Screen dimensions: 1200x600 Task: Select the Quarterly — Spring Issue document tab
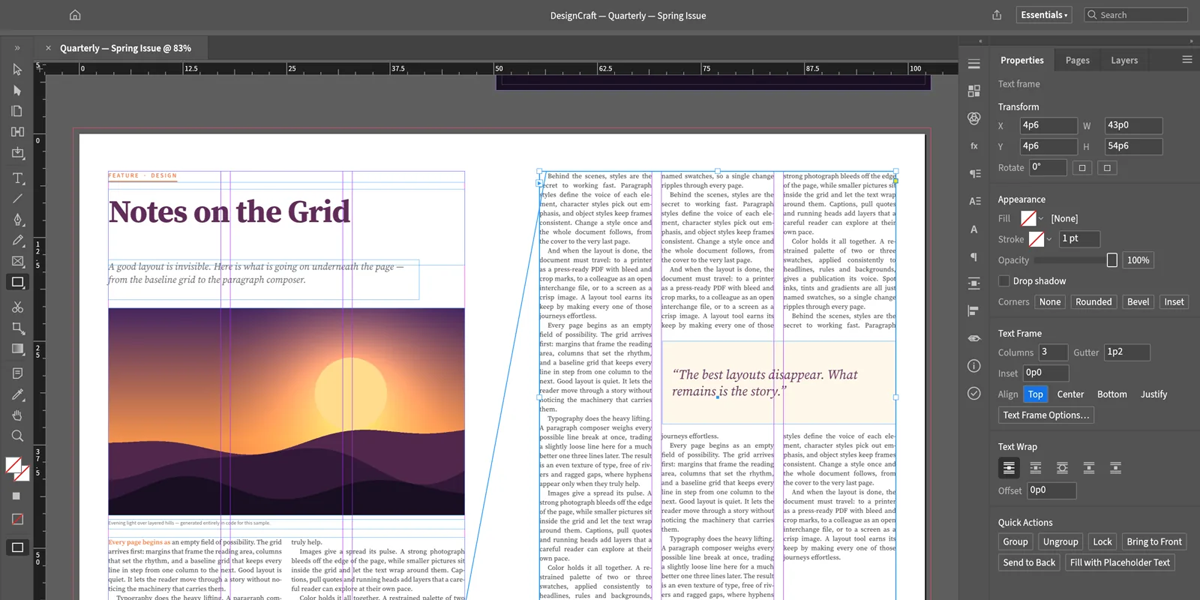pyautogui.click(x=125, y=48)
